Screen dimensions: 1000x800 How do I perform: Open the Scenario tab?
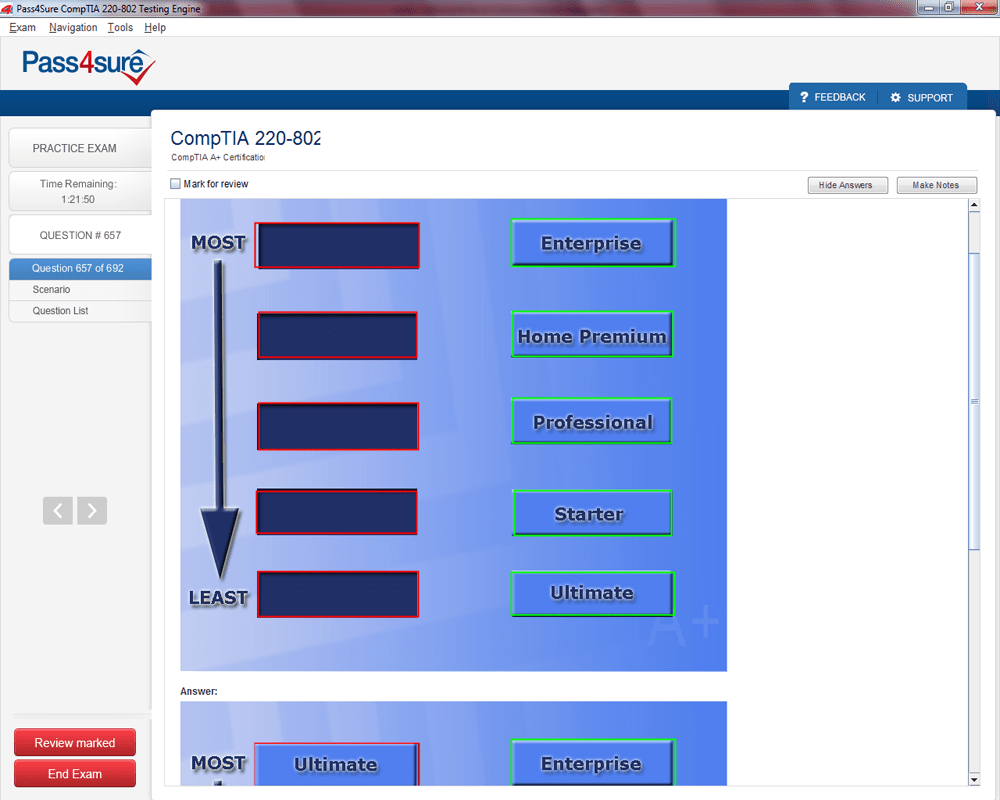pos(80,290)
